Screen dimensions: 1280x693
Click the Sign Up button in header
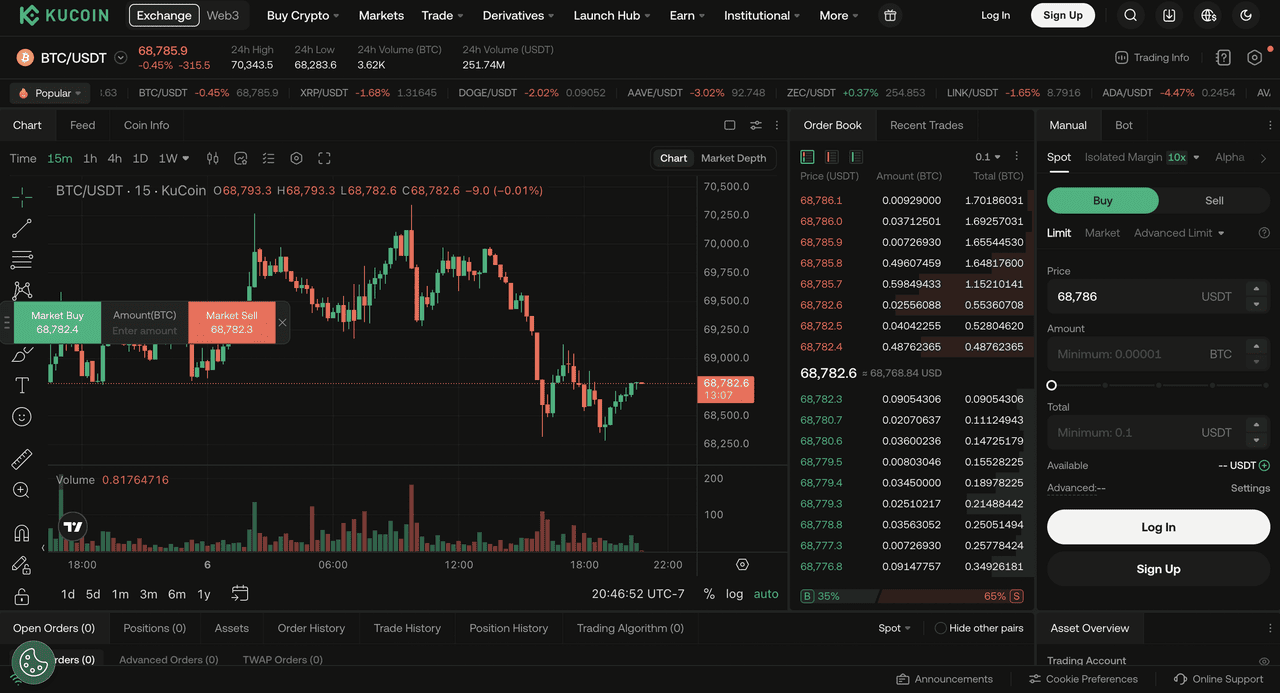1062,15
